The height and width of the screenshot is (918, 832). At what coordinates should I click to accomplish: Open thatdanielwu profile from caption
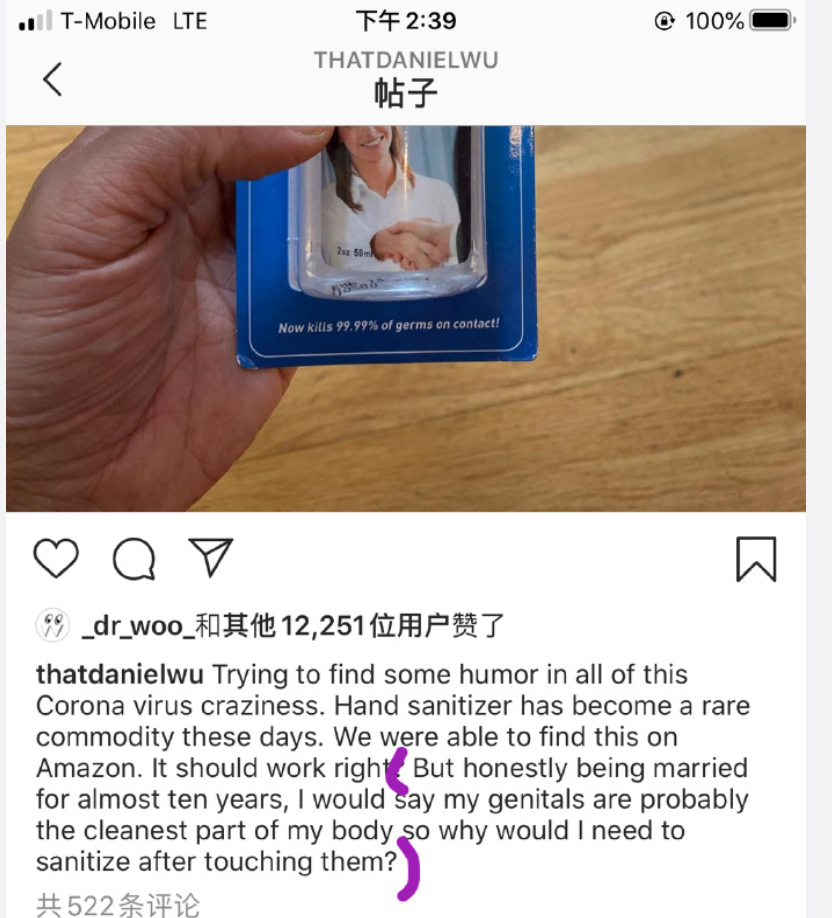click(x=119, y=674)
